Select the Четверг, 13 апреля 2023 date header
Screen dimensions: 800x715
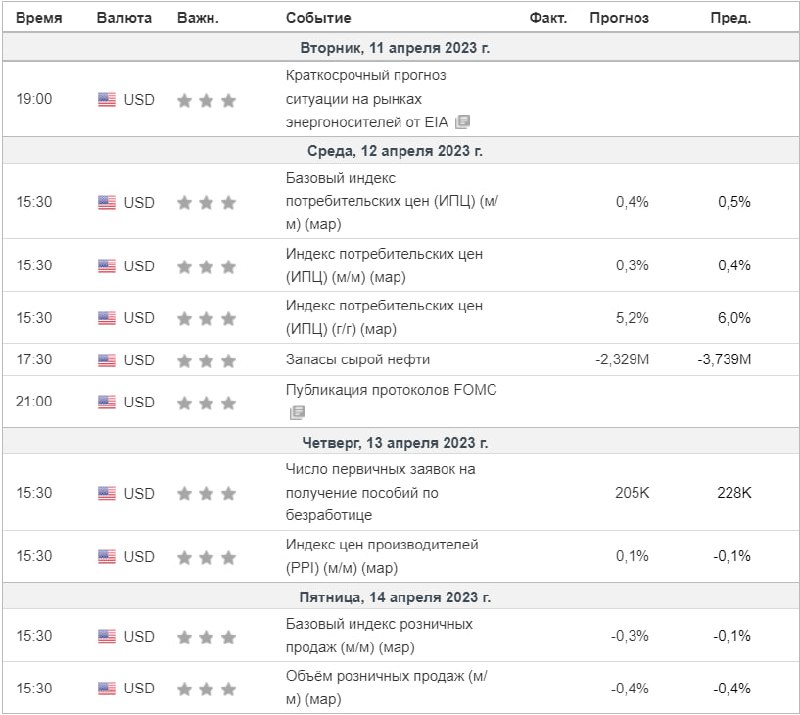[395, 442]
